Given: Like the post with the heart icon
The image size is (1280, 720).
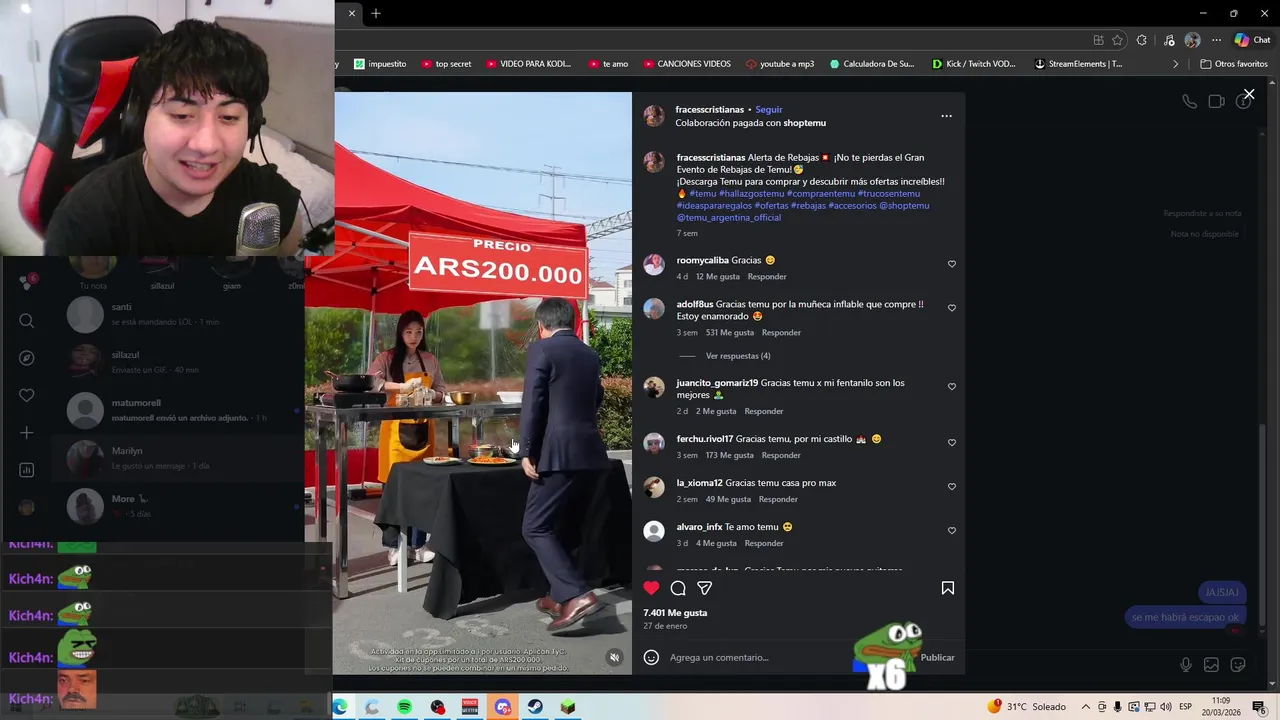Looking at the screenshot, I should [651, 588].
